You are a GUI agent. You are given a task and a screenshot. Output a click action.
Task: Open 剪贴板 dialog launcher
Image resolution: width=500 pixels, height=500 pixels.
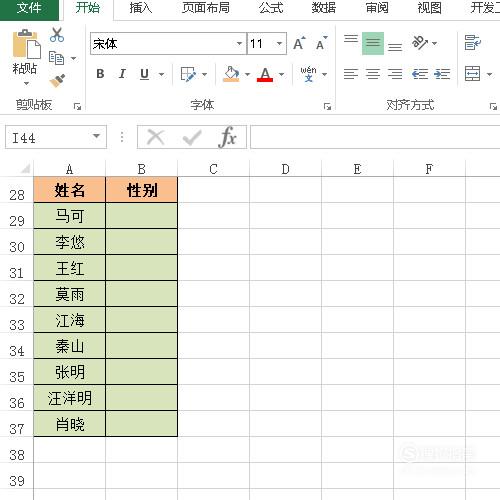tap(77, 107)
